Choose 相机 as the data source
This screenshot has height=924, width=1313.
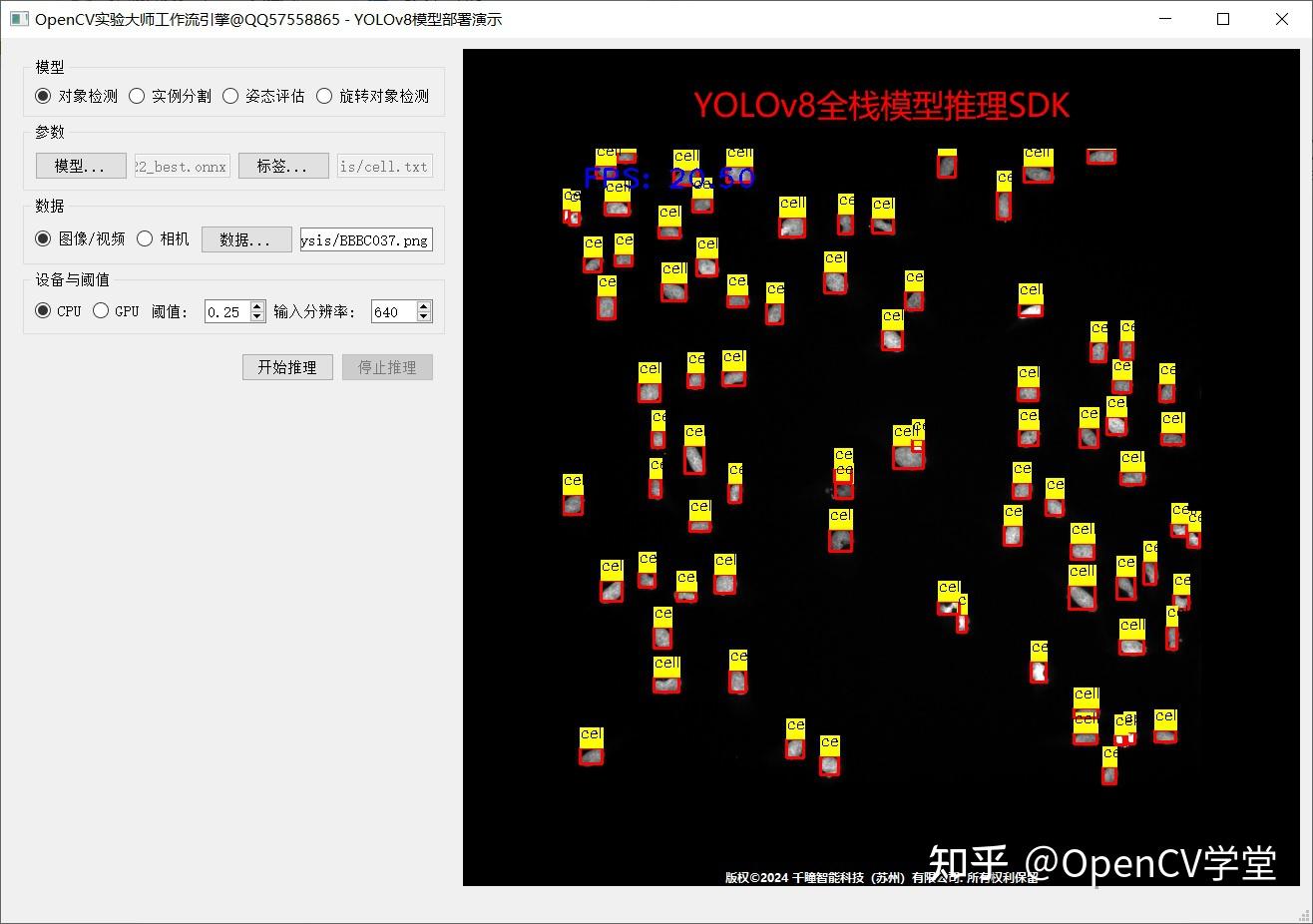(144, 238)
